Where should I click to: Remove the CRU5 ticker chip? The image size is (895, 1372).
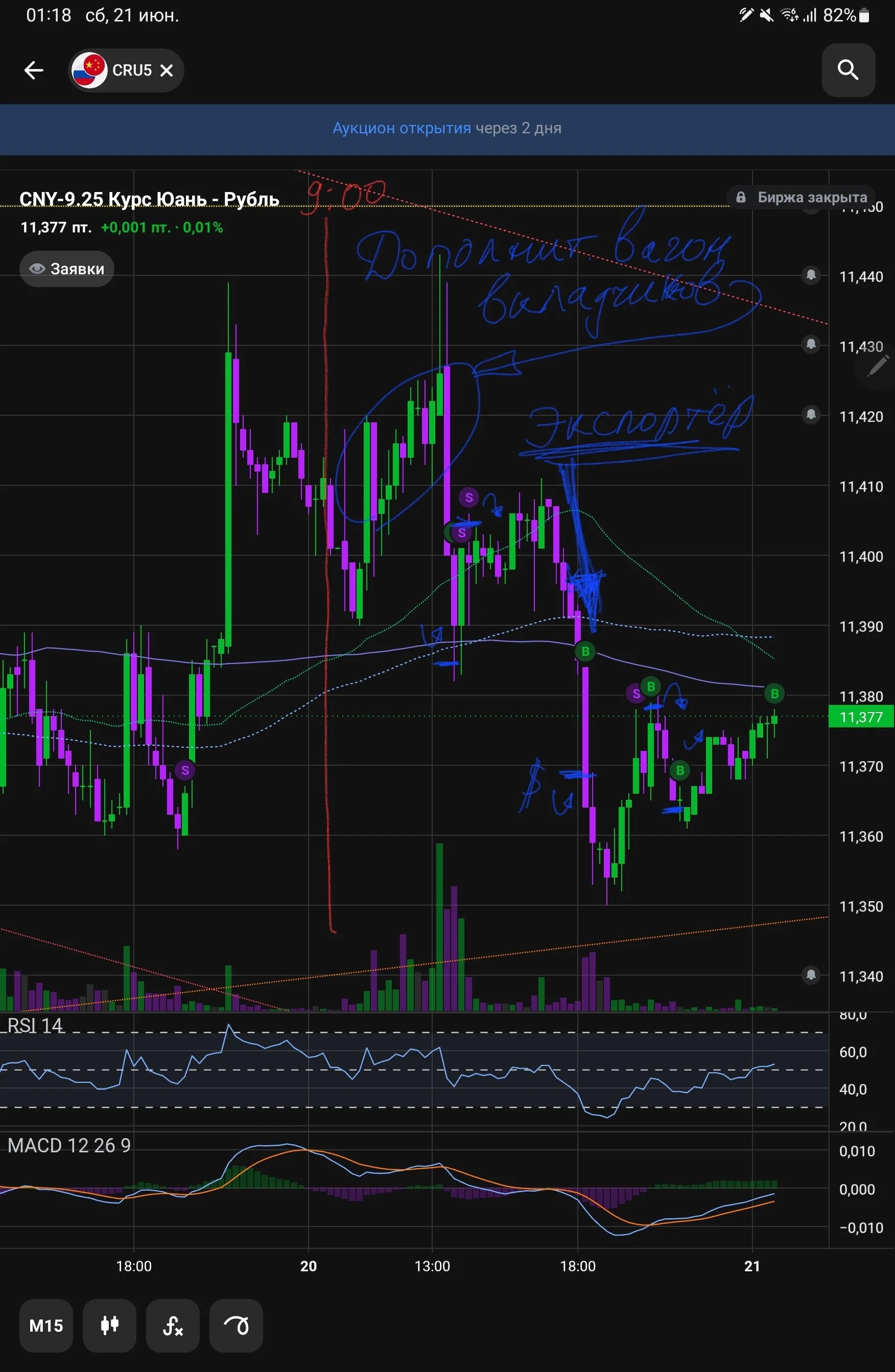click(167, 70)
